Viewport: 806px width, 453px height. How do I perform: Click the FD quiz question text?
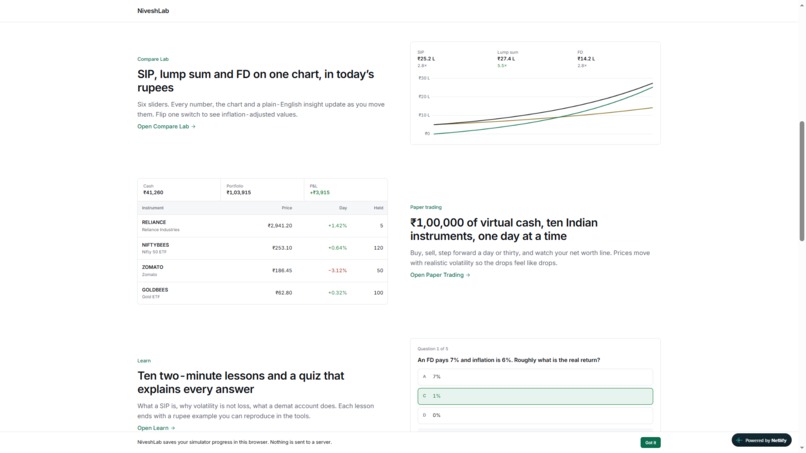(508, 360)
